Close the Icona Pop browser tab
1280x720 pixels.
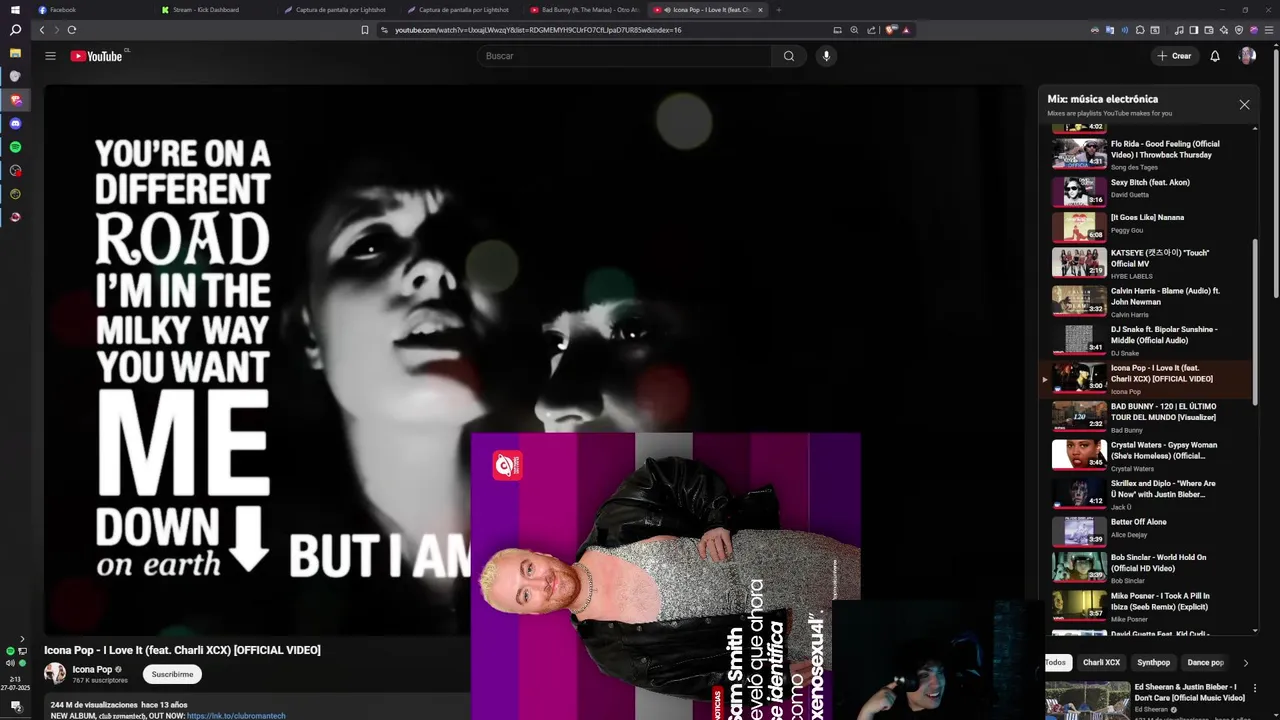(x=760, y=10)
